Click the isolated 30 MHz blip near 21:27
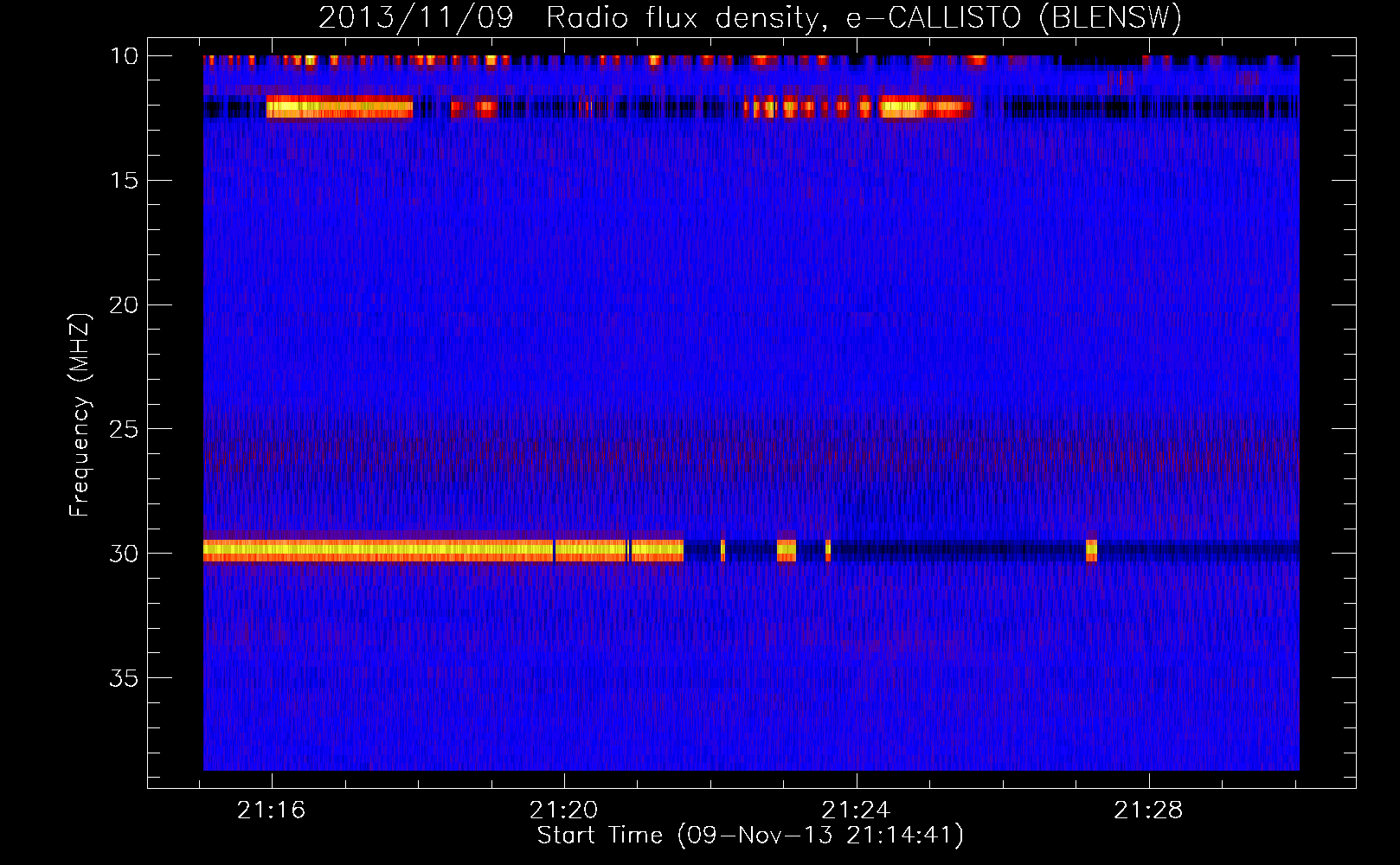The image size is (1400, 865). 1091,550
